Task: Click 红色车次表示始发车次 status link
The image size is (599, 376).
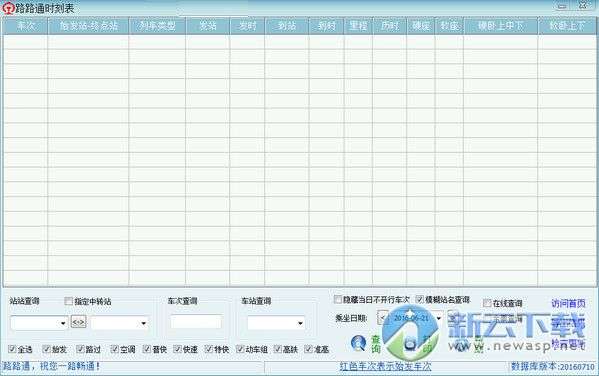Action: (385, 366)
